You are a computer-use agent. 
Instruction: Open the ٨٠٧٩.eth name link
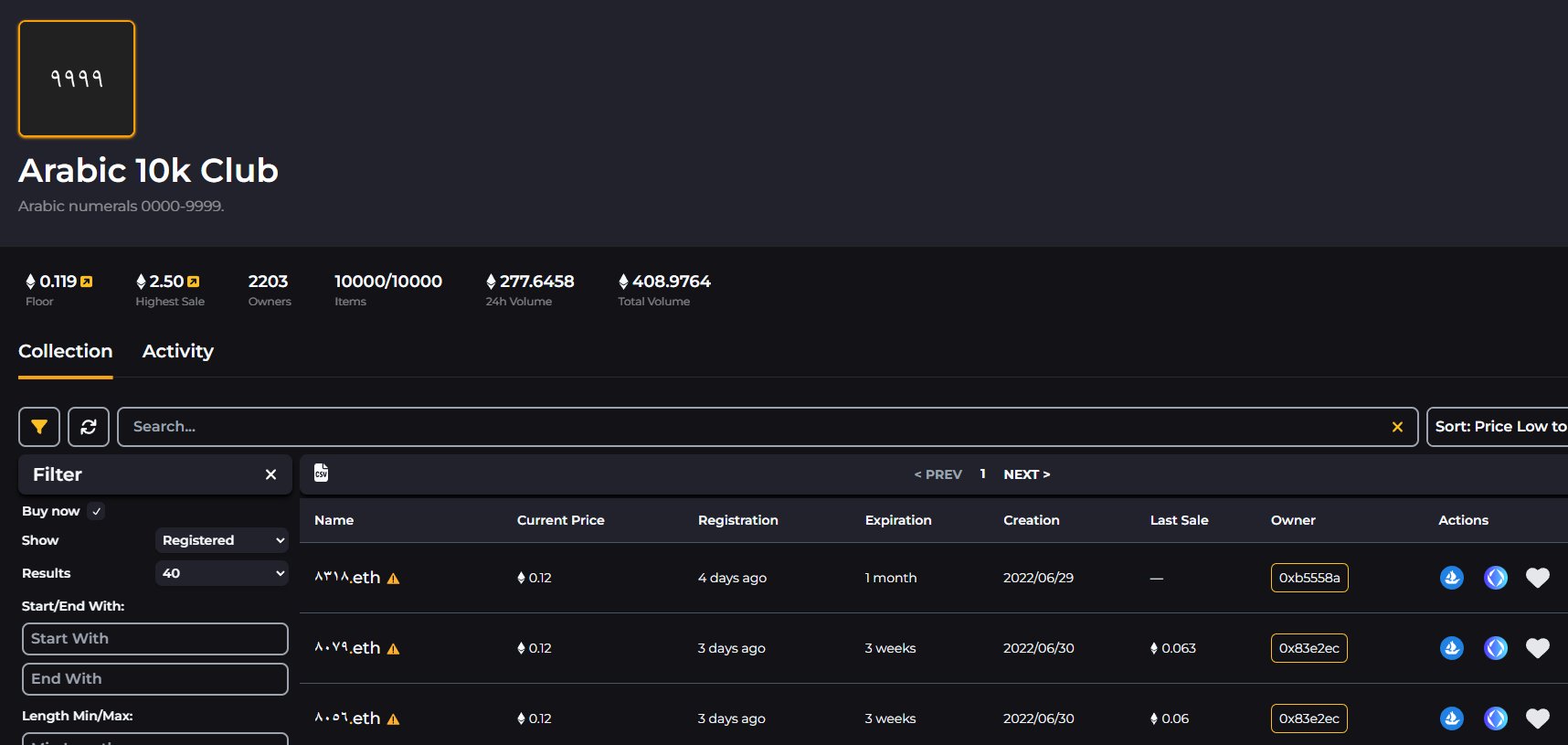347,648
